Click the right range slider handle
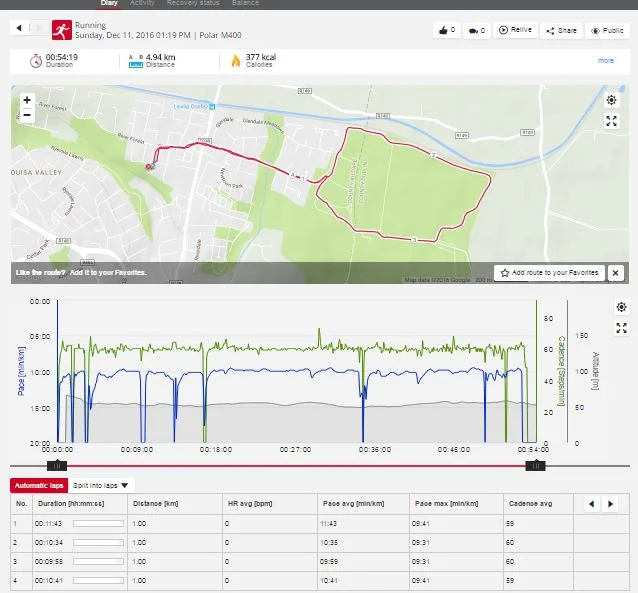The image size is (638, 593). (535, 466)
